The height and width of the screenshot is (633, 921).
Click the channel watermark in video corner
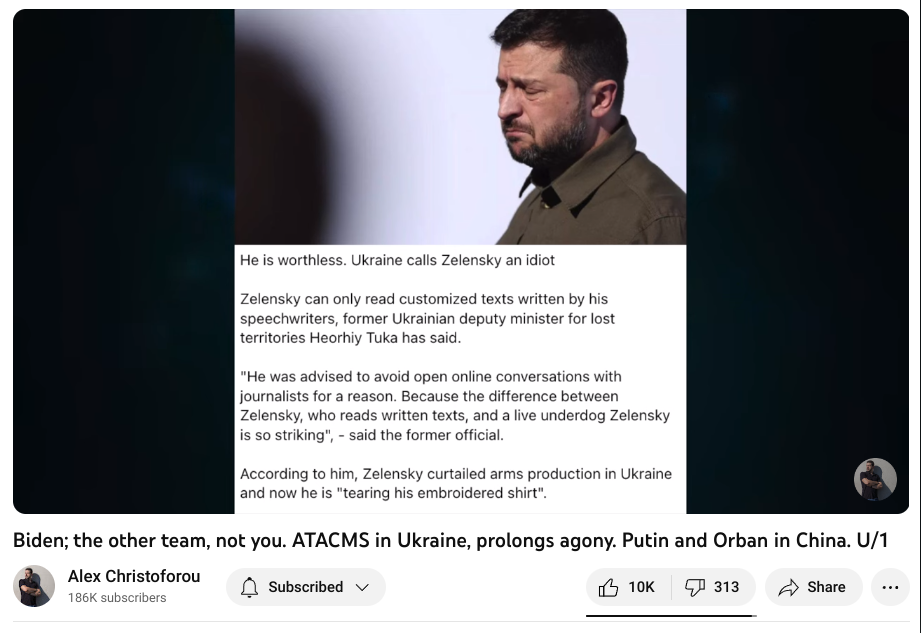pyautogui.click(x=875, y=479)
